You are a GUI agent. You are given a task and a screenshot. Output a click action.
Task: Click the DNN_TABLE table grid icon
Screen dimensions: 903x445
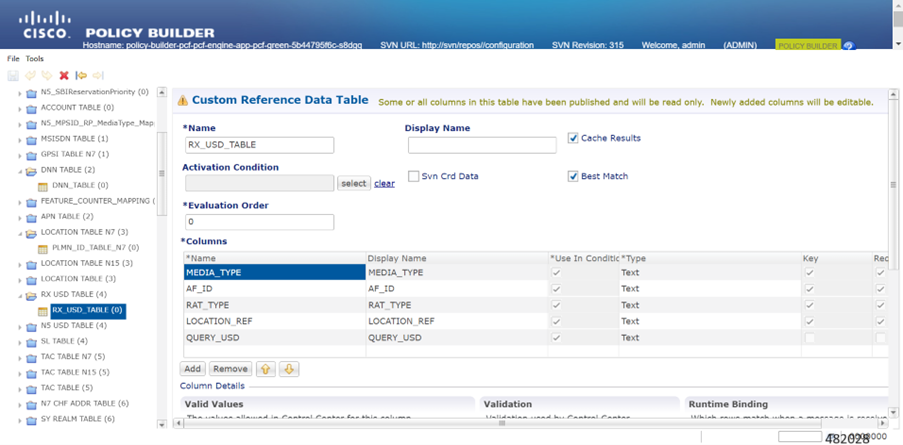43,186
